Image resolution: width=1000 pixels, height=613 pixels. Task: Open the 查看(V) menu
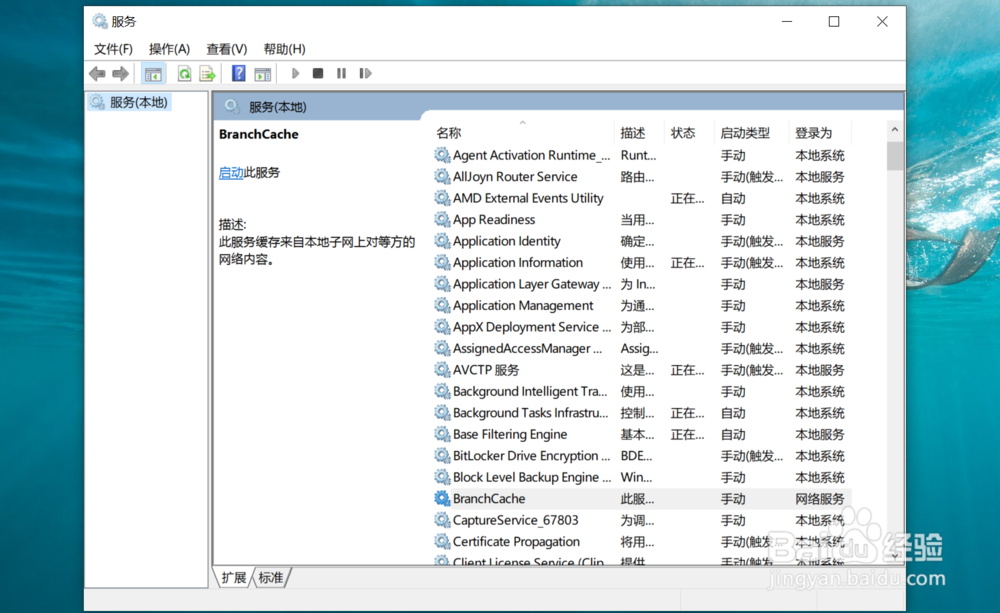[x=226, y=48]
